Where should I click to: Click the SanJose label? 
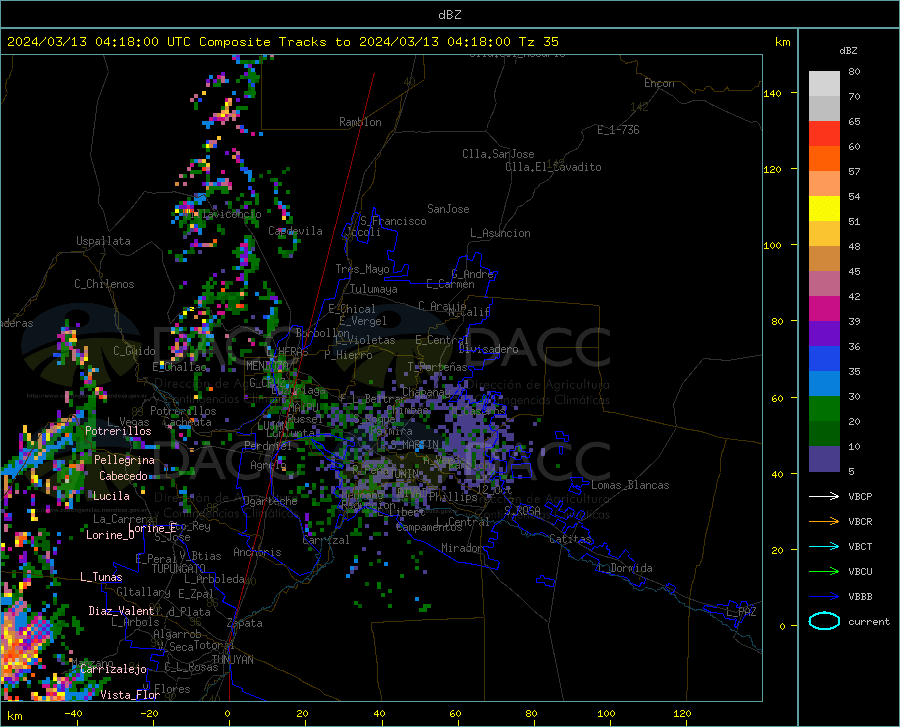[x=448, y=209]
